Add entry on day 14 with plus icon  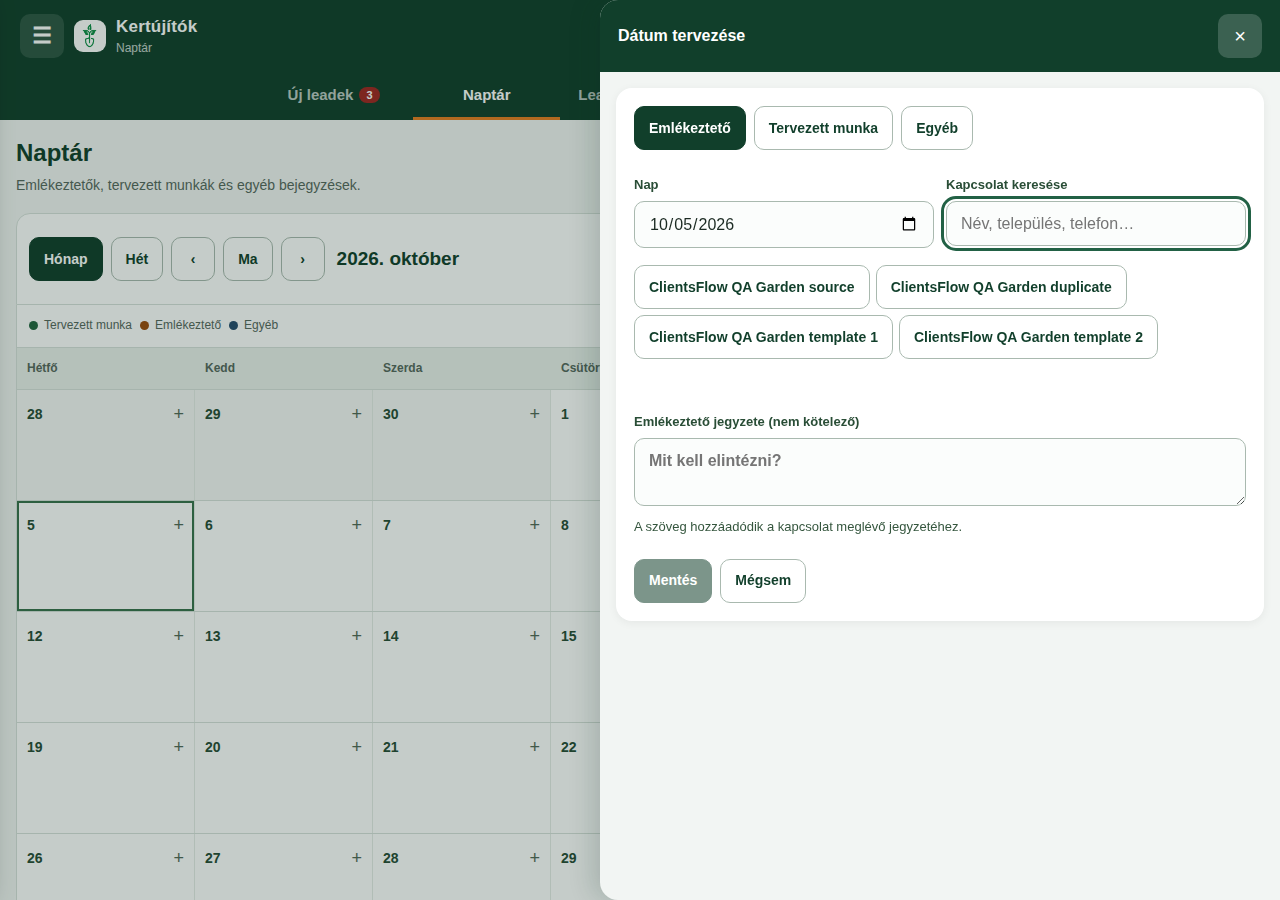click(535, 635)
